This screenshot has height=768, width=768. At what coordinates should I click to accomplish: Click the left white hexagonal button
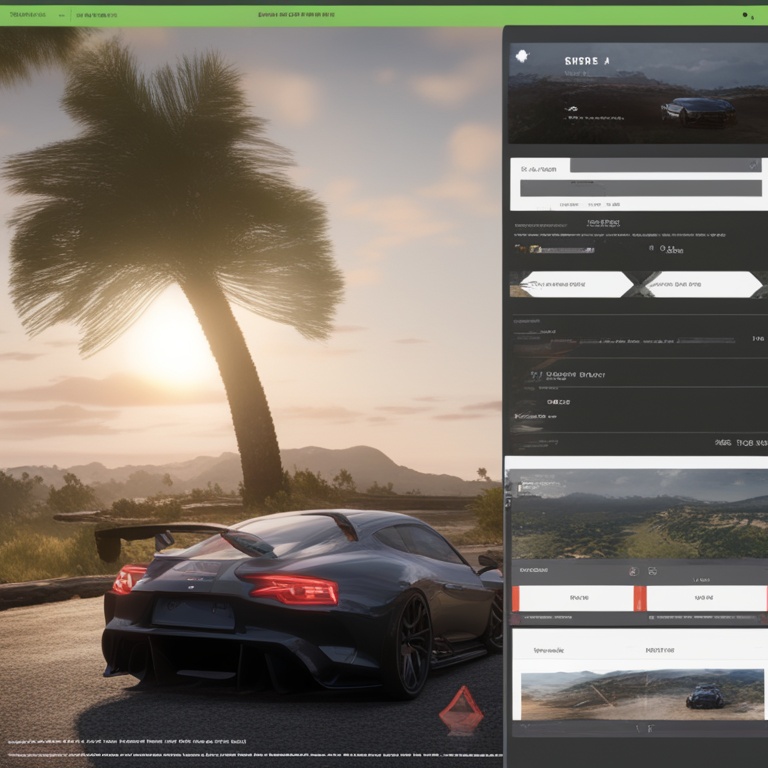tap(577, 284)
